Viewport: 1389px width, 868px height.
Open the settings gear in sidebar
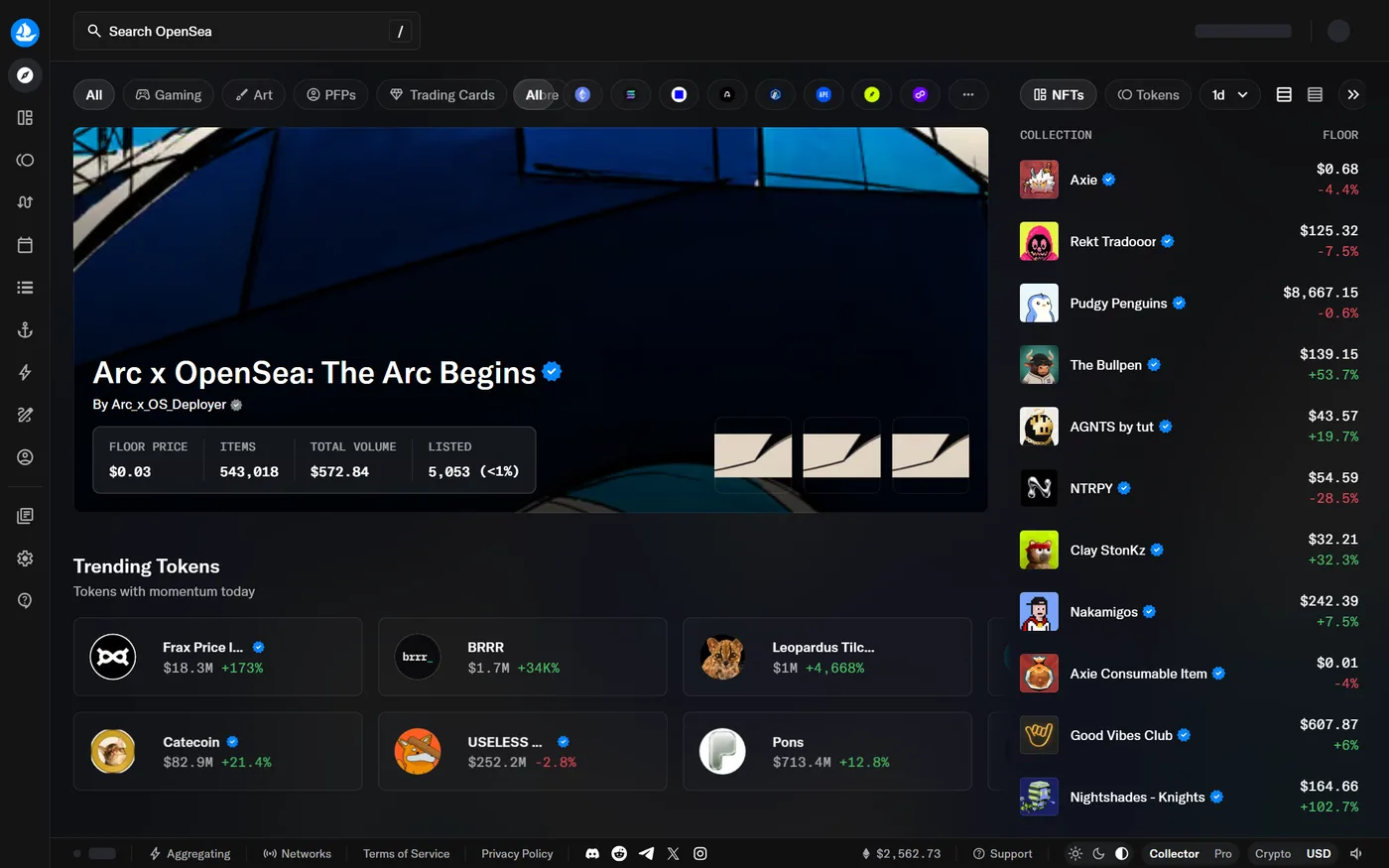click(x=25, y=558)
